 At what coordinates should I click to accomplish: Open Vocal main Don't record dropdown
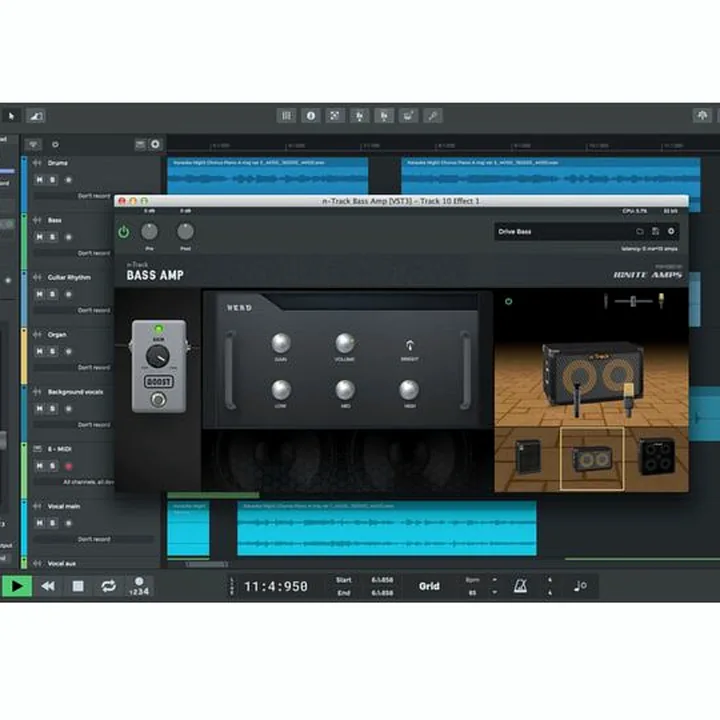tap(94, 540)
